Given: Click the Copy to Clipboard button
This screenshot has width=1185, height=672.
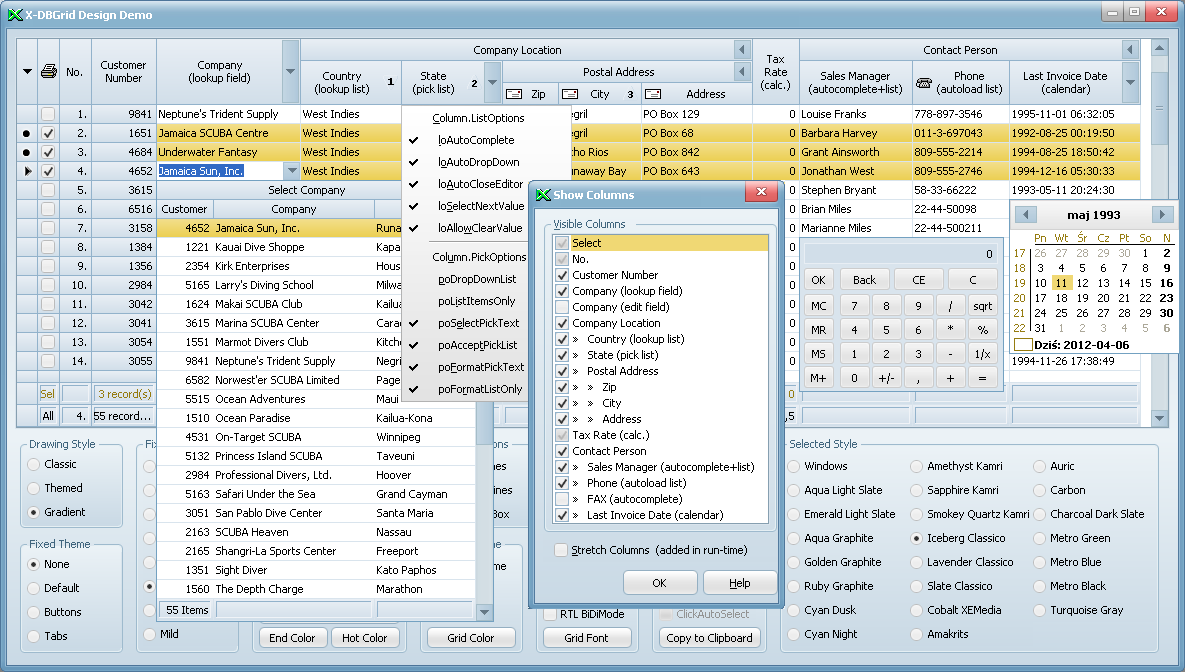Looking at the screenshot, I should [709, 638].
